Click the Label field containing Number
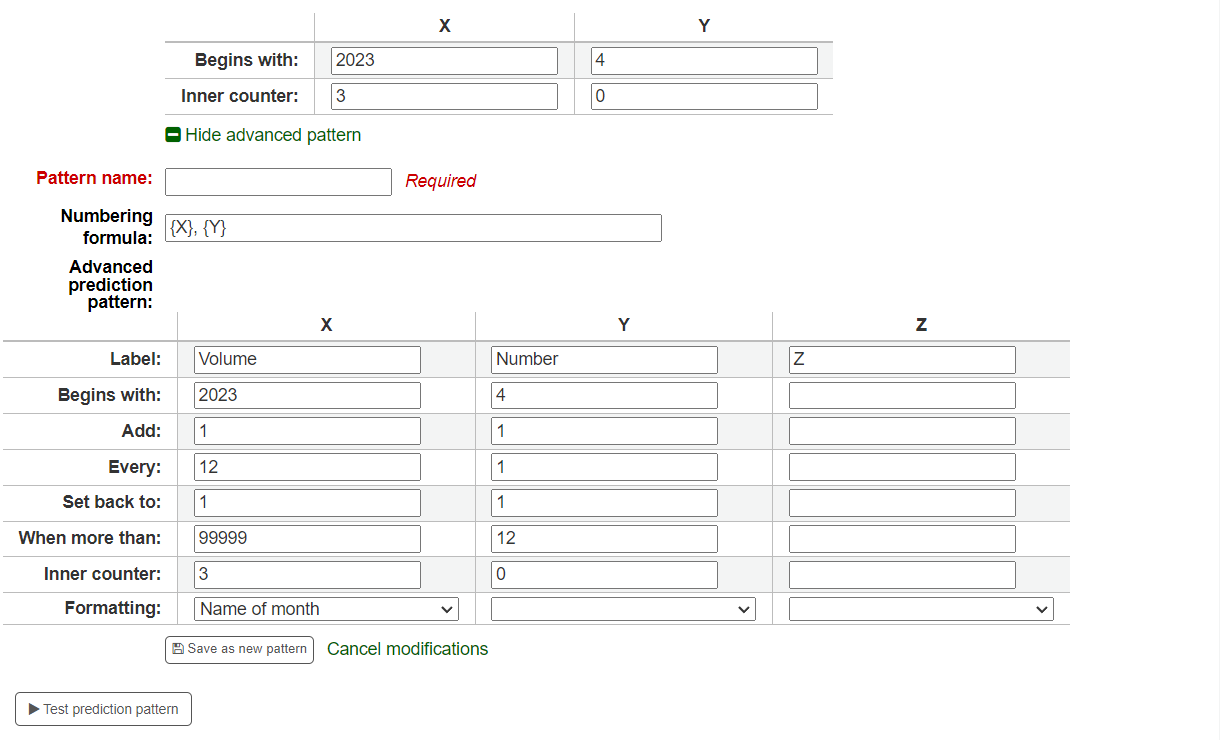 click(604, 359)
